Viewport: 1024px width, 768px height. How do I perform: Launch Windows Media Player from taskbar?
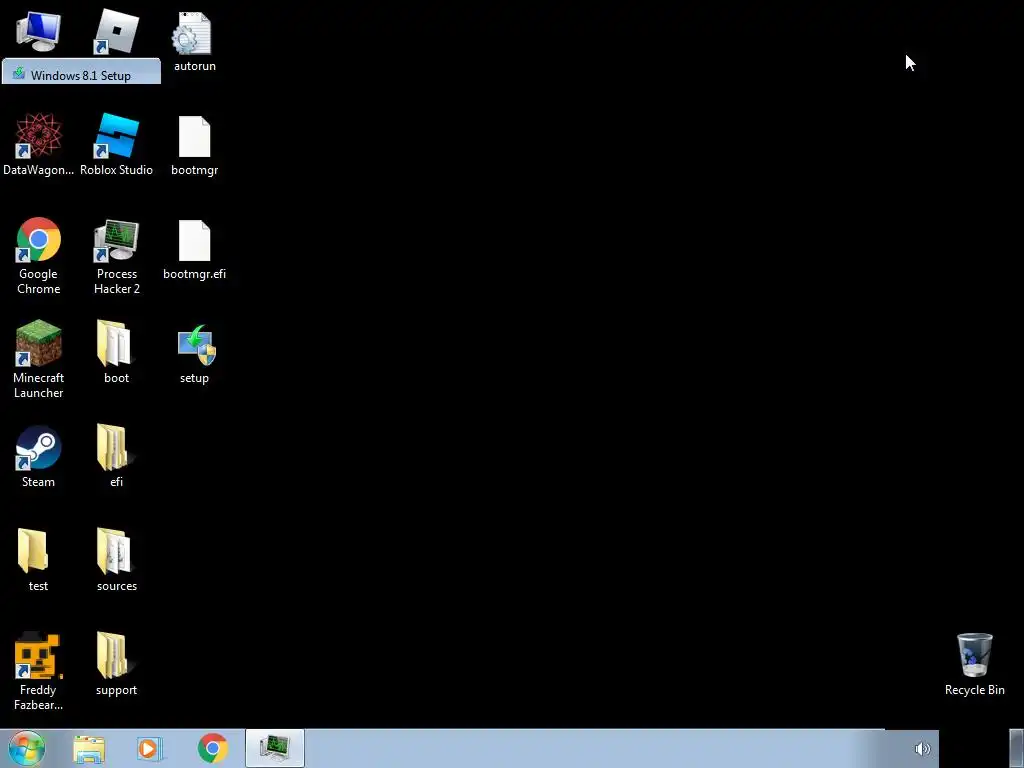[150, 749]
